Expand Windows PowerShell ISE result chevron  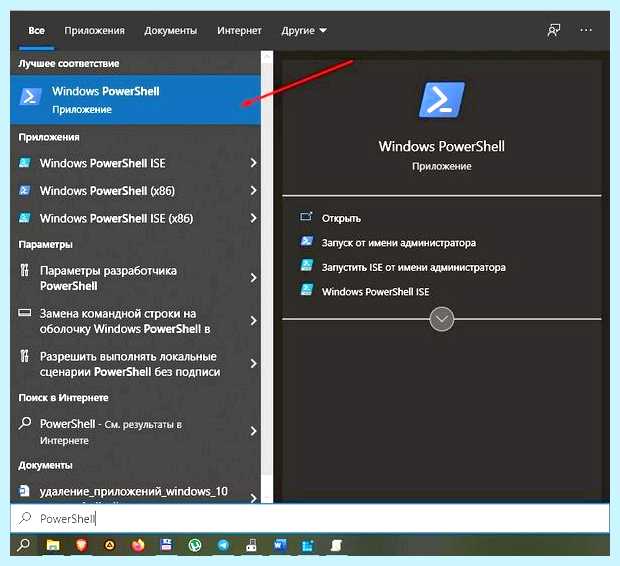(253, 163)
